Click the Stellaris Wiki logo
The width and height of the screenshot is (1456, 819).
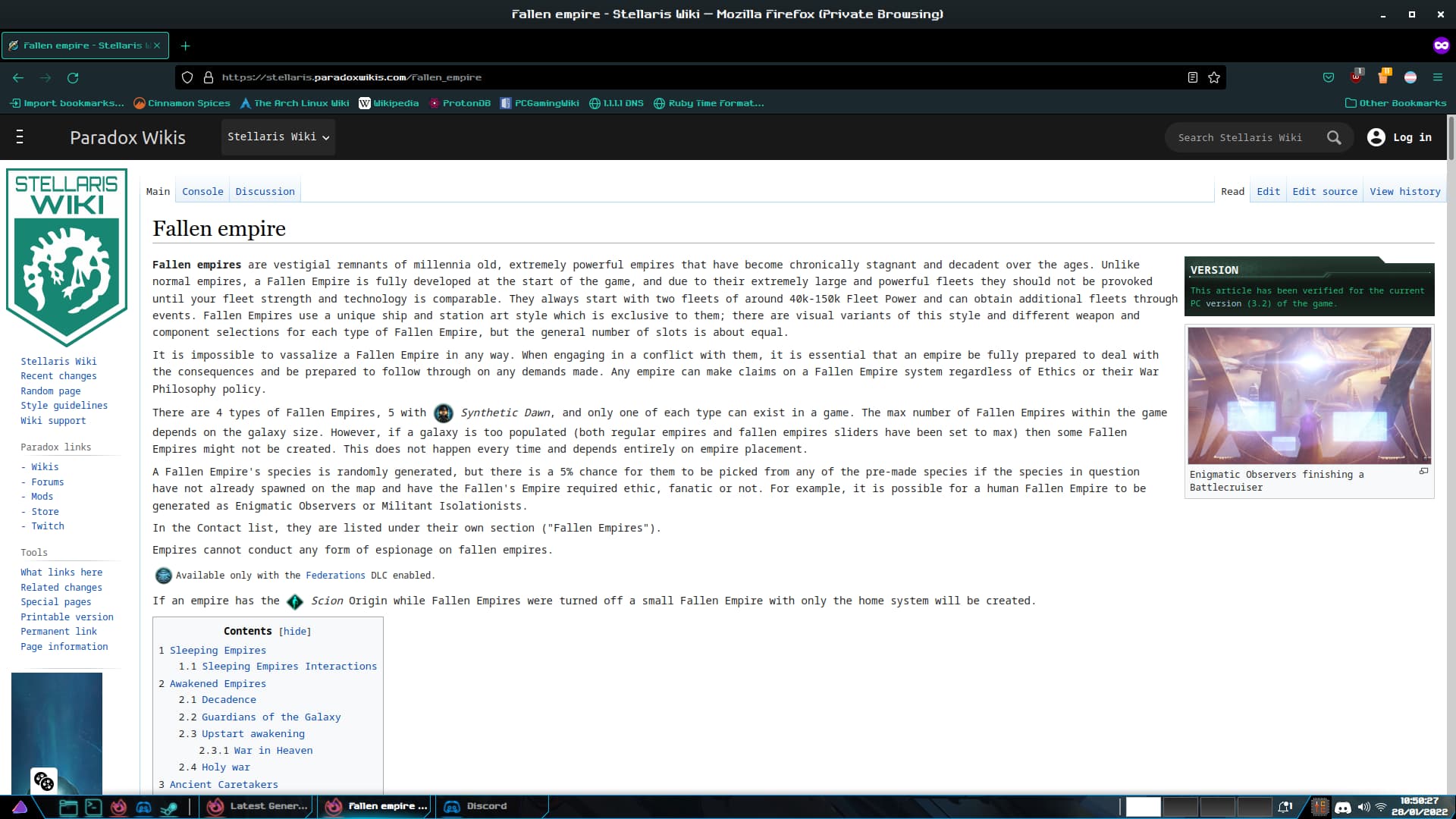(67, 257)
